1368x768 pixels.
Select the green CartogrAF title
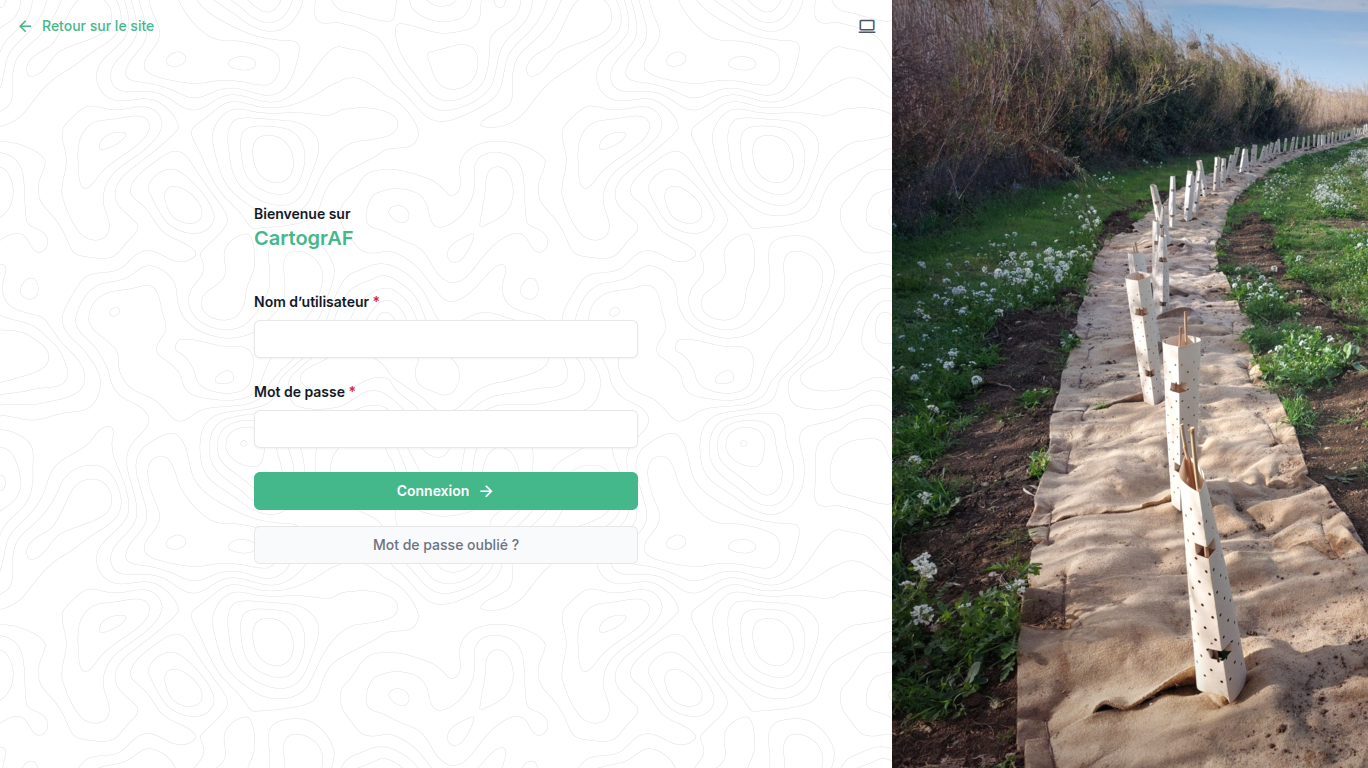(x=303, y=238)
